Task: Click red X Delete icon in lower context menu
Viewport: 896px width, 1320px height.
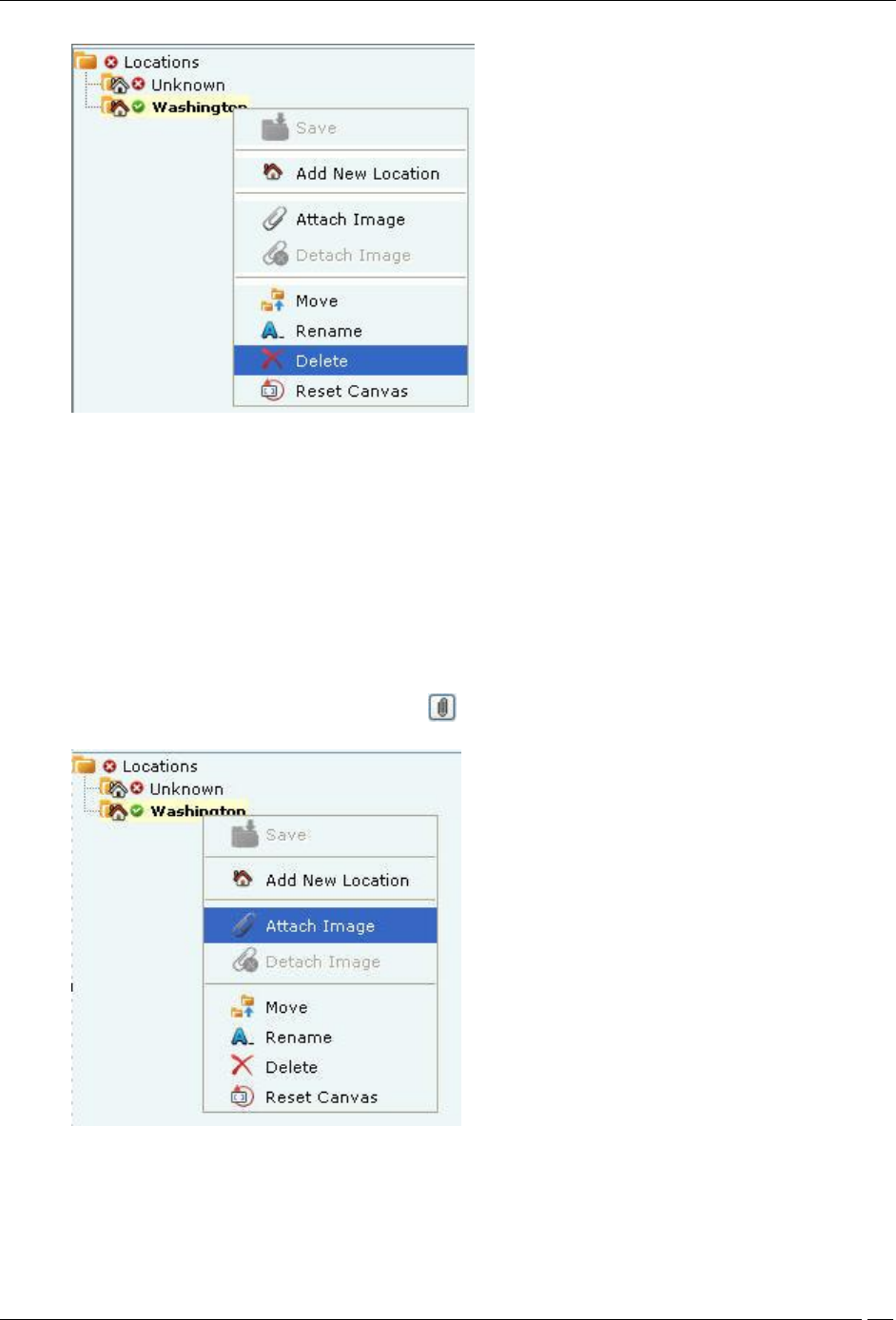Action: (x=243, y=1066)
